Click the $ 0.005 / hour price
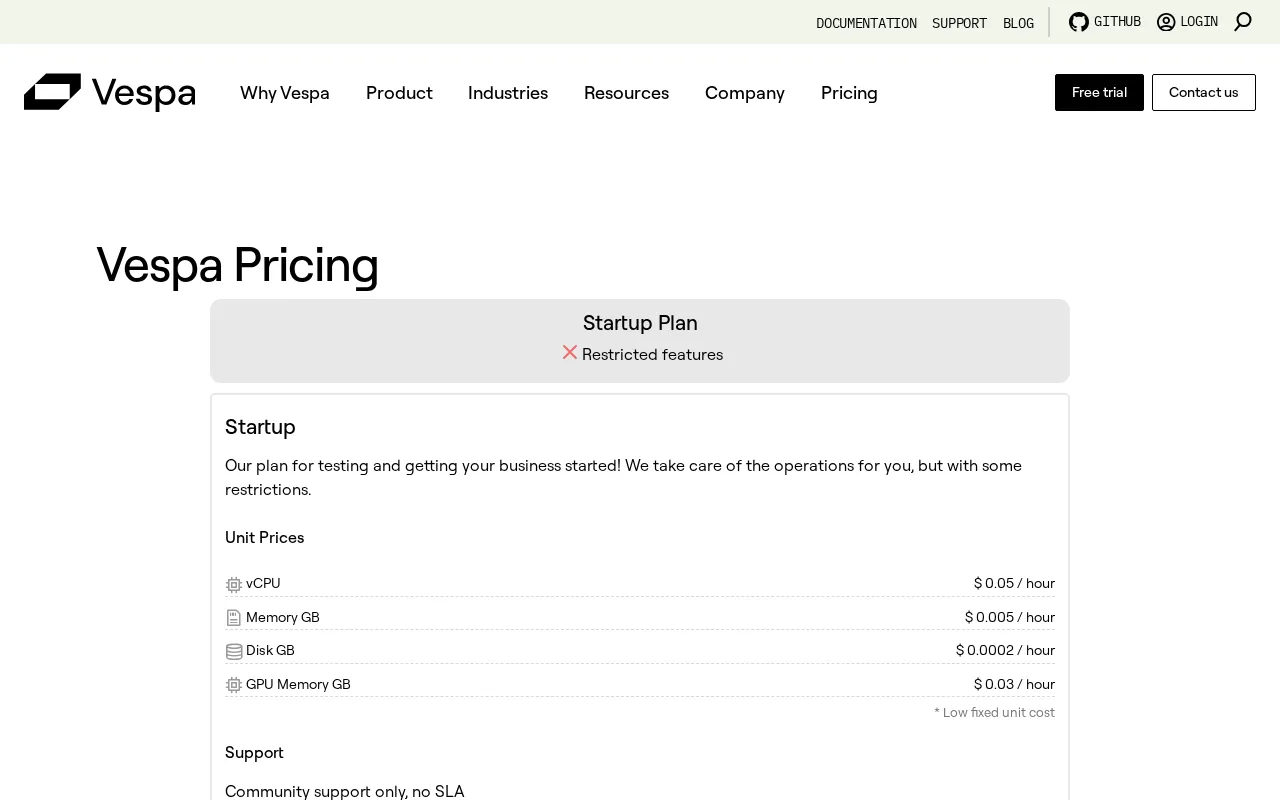 click(x=1010, y=617)
